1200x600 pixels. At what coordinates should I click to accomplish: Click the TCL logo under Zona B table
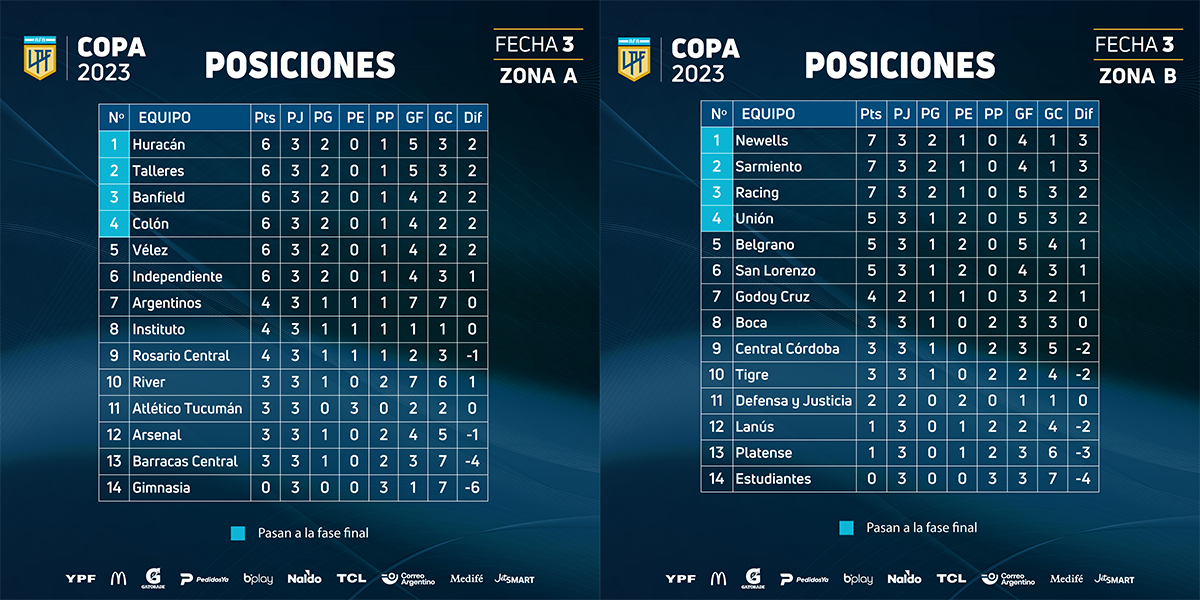(951, 578)
